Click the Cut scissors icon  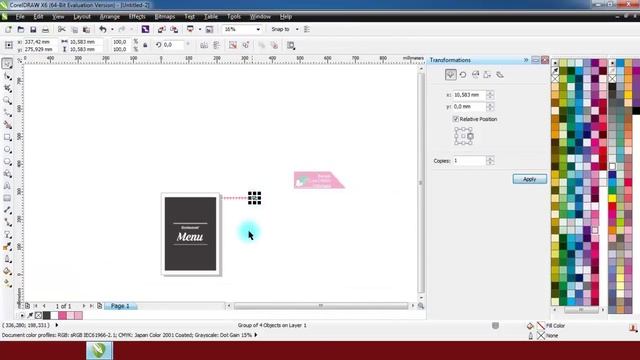click(x=62, y=29)
